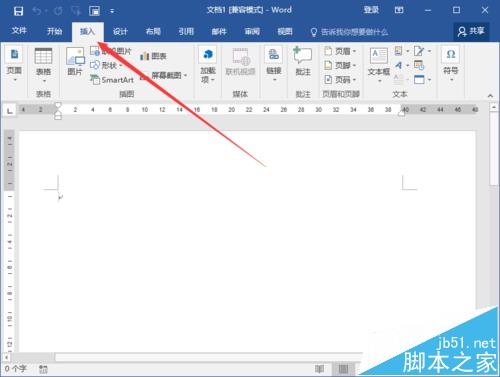Open the 页码 page number dropdown
This screenshot has width=500, height=377.
point(341,80)
